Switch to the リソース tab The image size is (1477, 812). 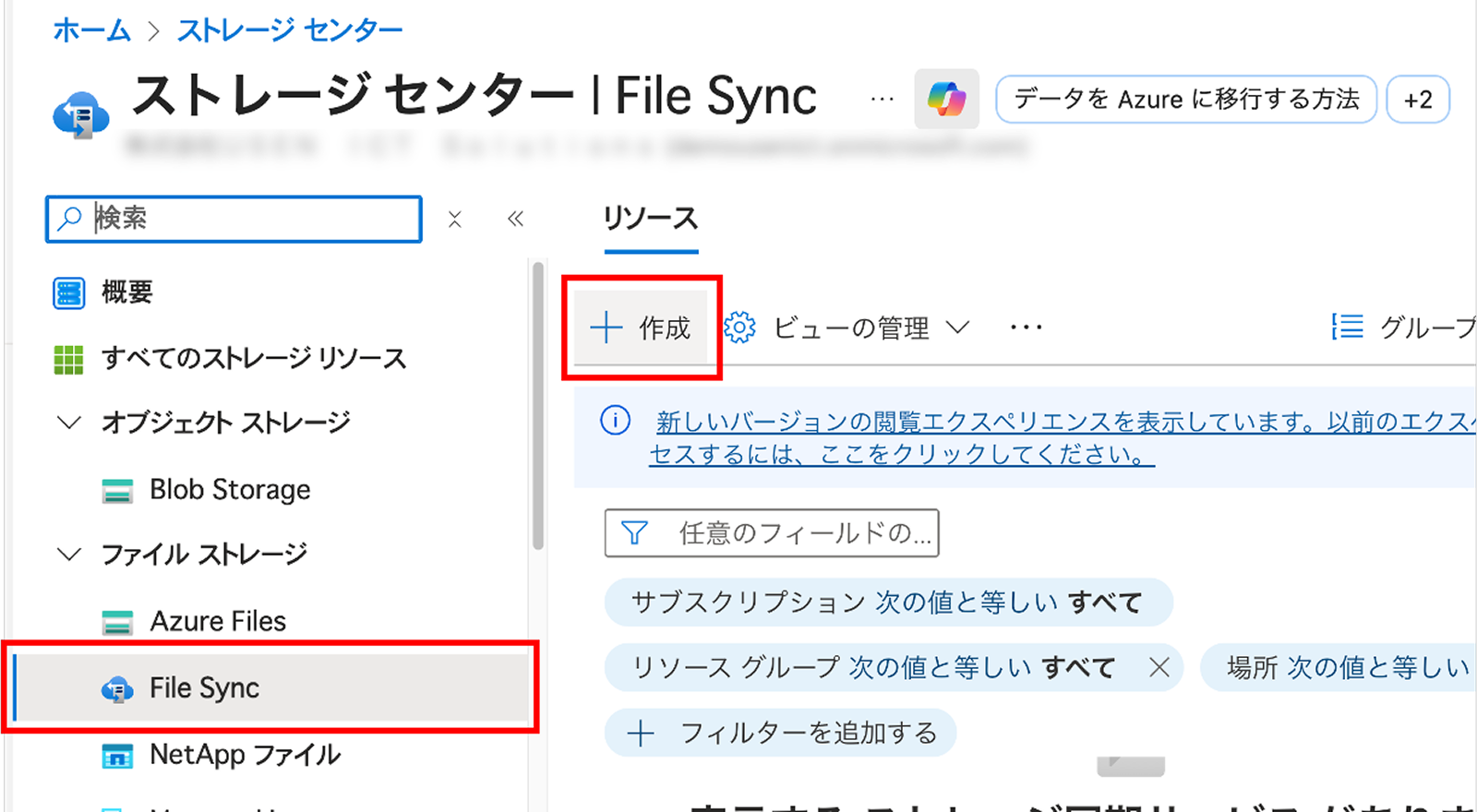click(651, 219)
